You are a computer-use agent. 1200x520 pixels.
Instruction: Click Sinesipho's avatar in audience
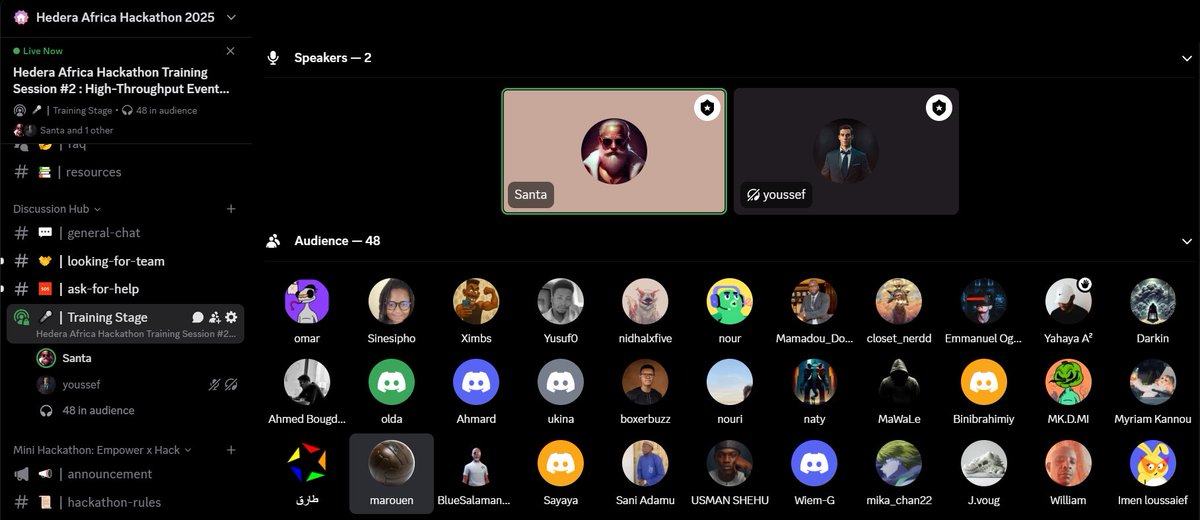[x=392, y=301]
